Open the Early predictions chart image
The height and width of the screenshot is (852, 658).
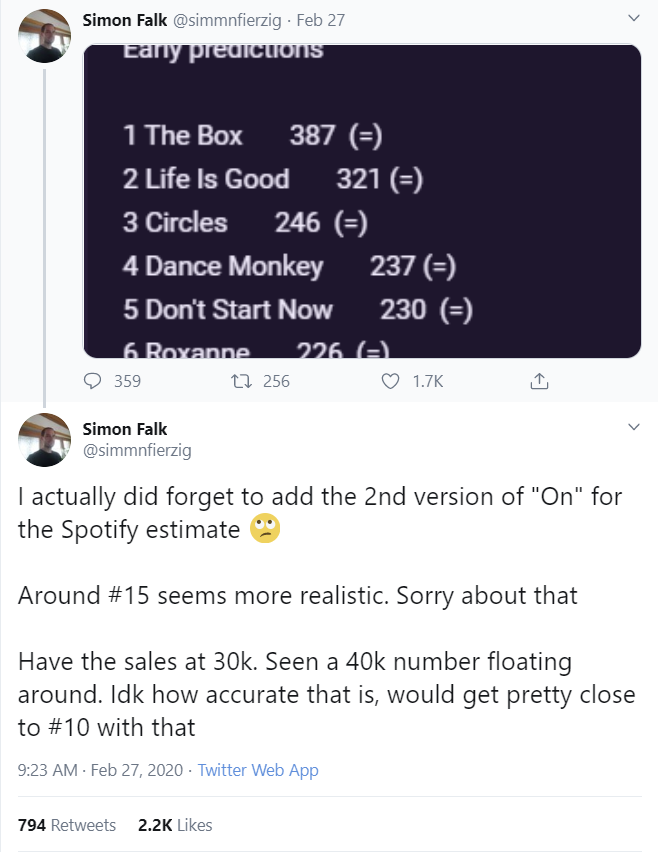[362, 200]
